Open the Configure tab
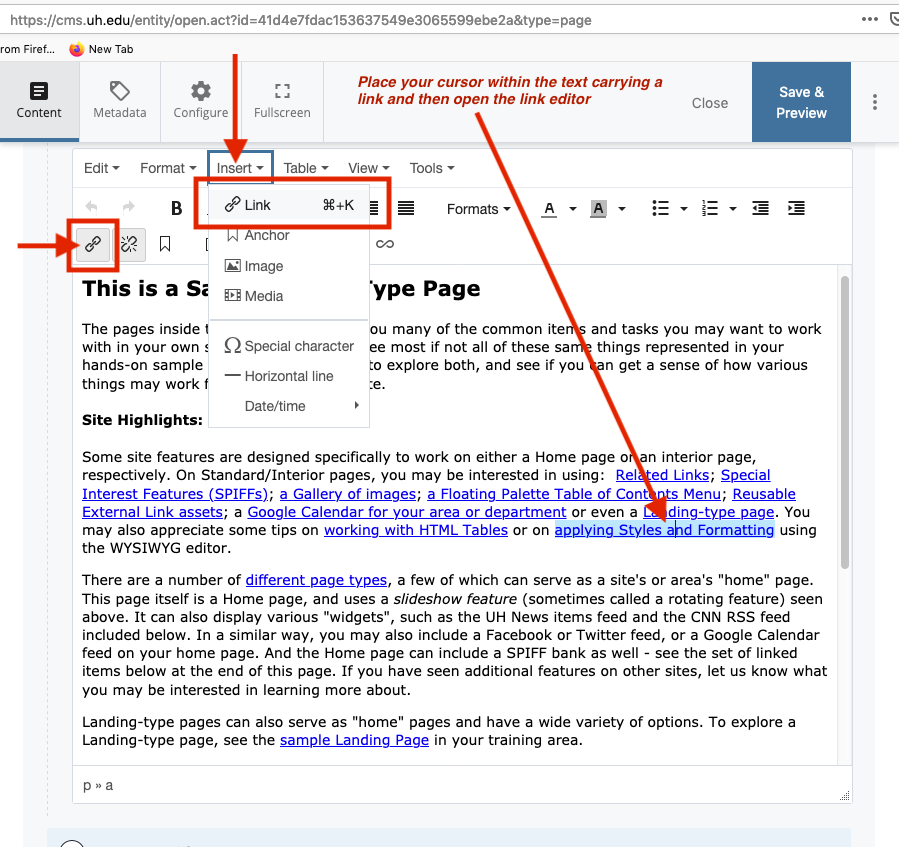 coord(201,101)
